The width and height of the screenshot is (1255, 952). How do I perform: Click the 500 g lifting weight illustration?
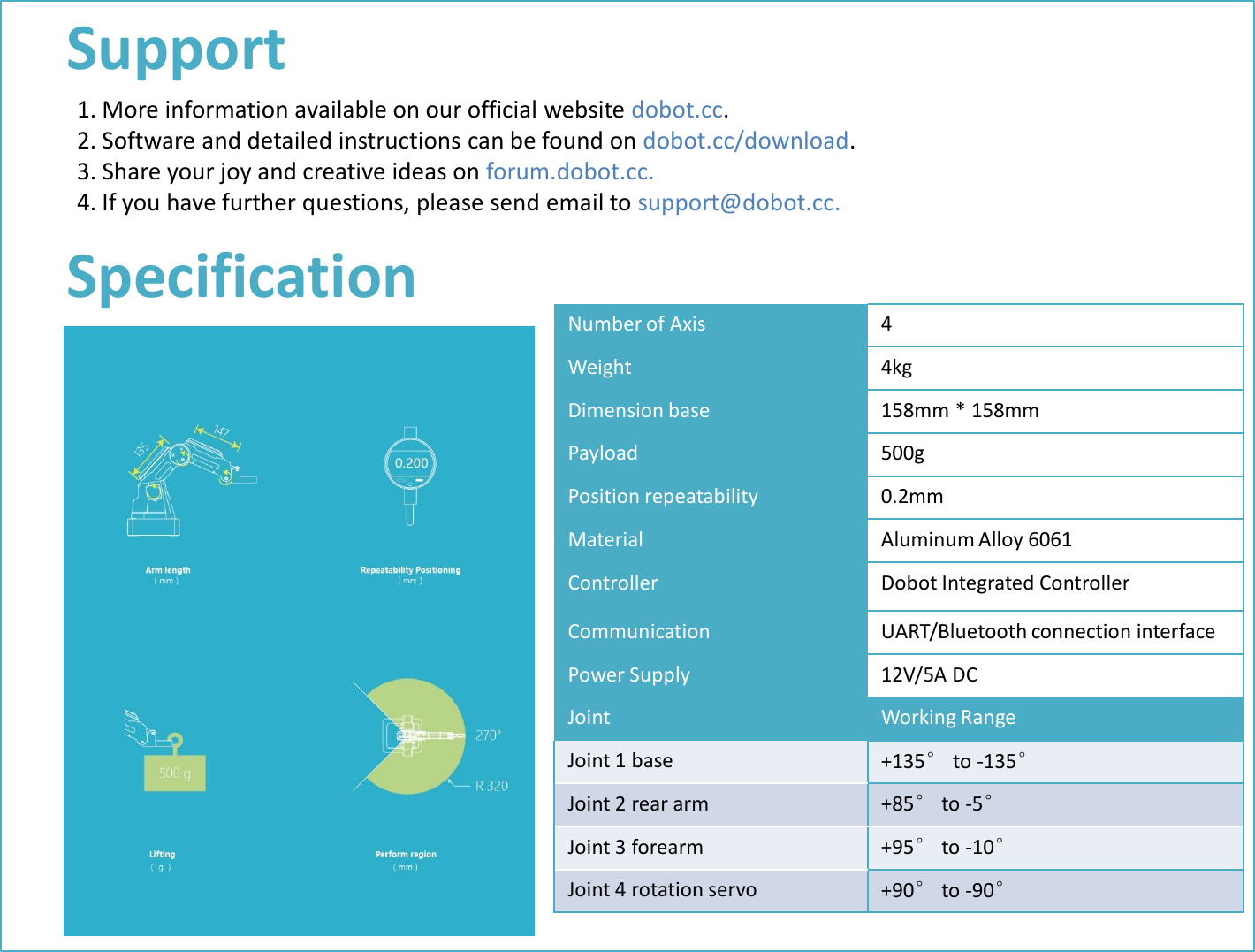point(166,750)
